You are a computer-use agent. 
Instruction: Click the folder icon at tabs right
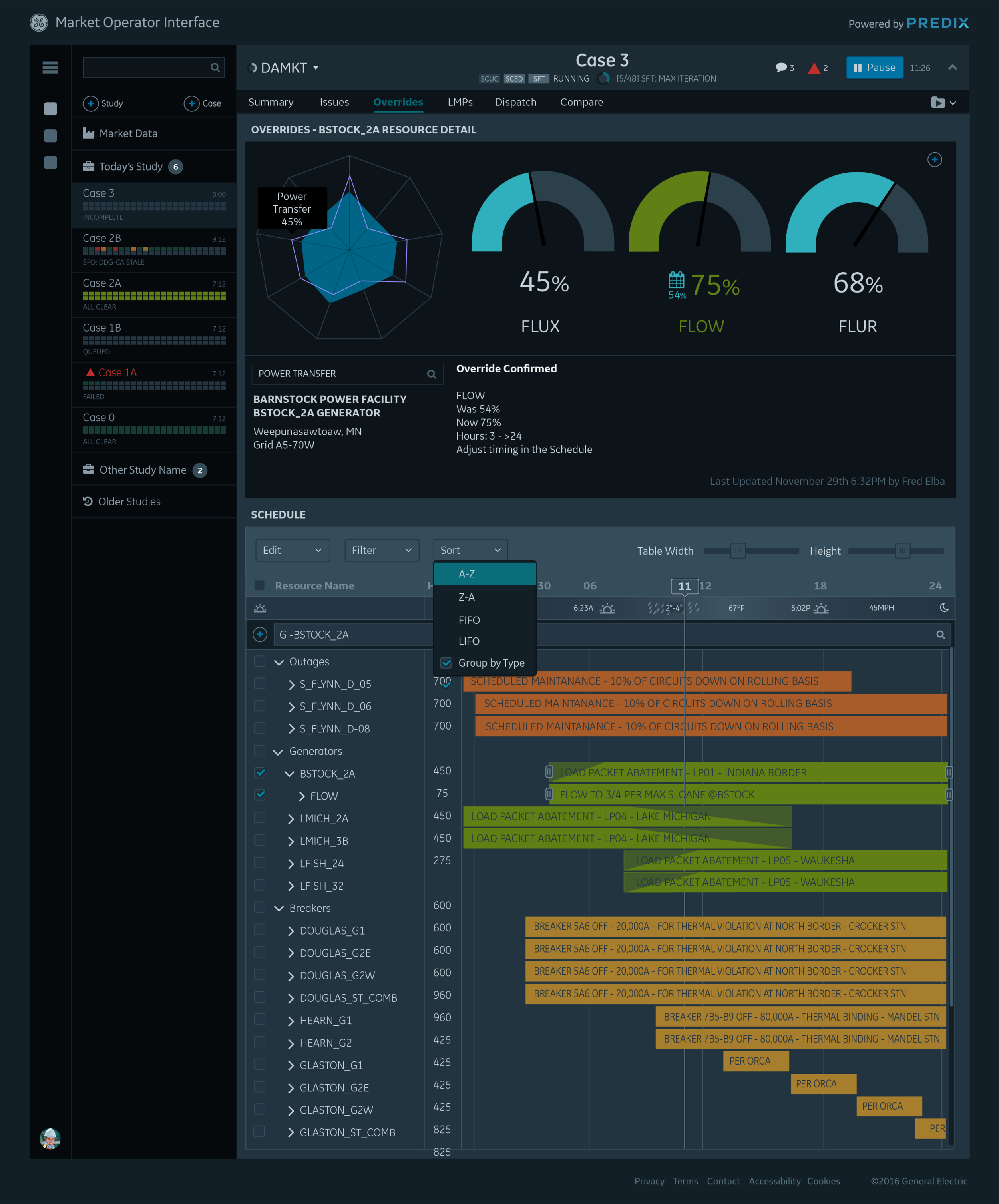pos(938,103)
